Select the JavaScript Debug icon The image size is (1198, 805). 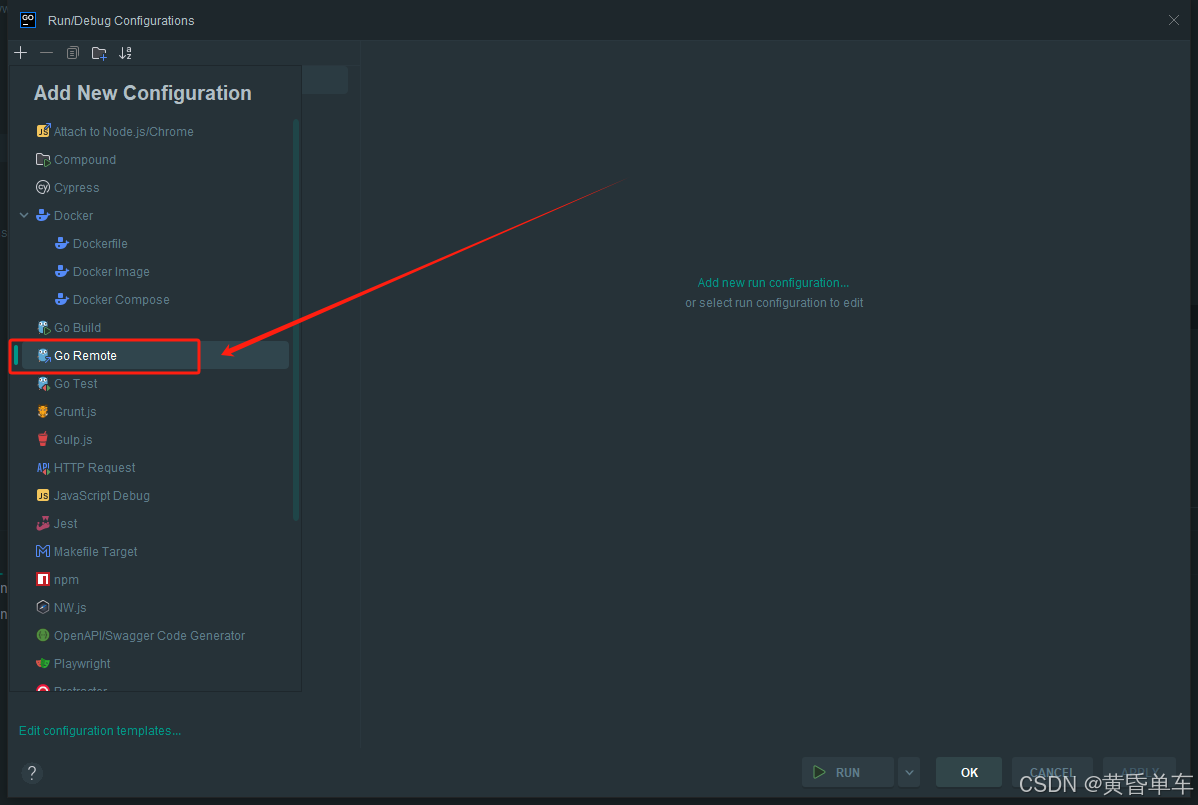coord(43,496)
